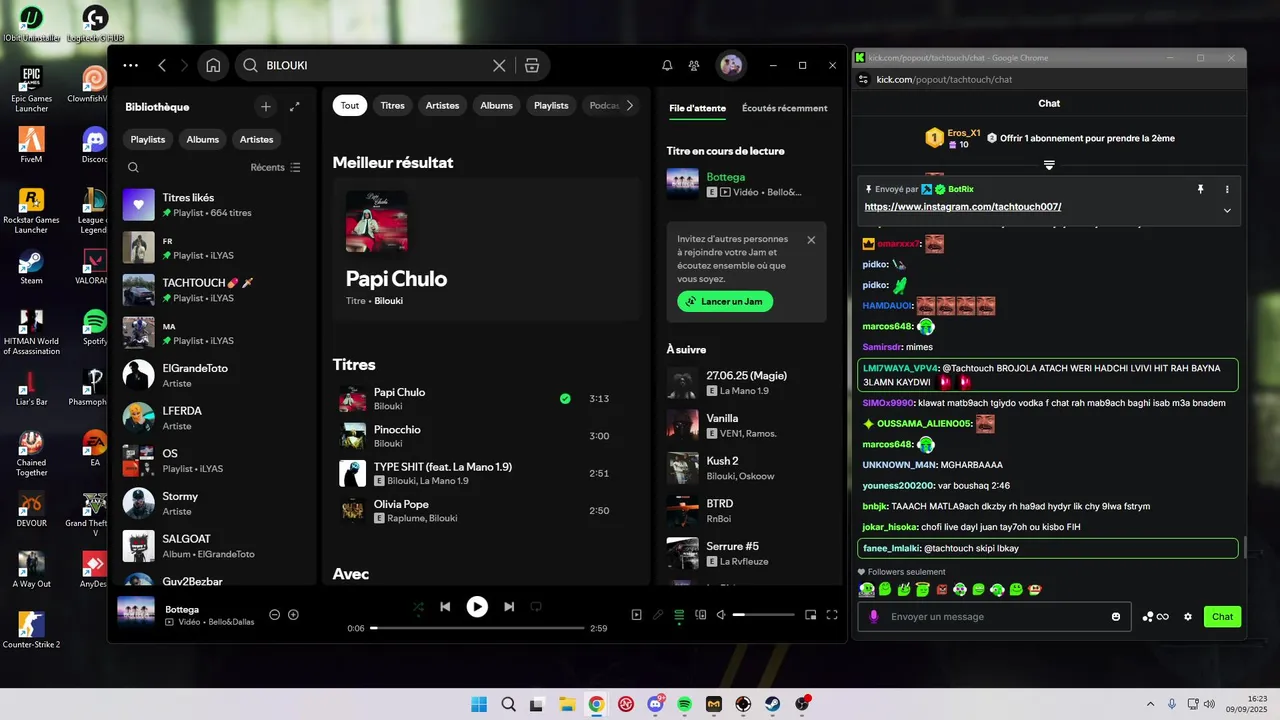The image size is (1280, 720).
Task: Open the tachtouch007 Instagram link in chat
Action: click(x=963, y=207)
